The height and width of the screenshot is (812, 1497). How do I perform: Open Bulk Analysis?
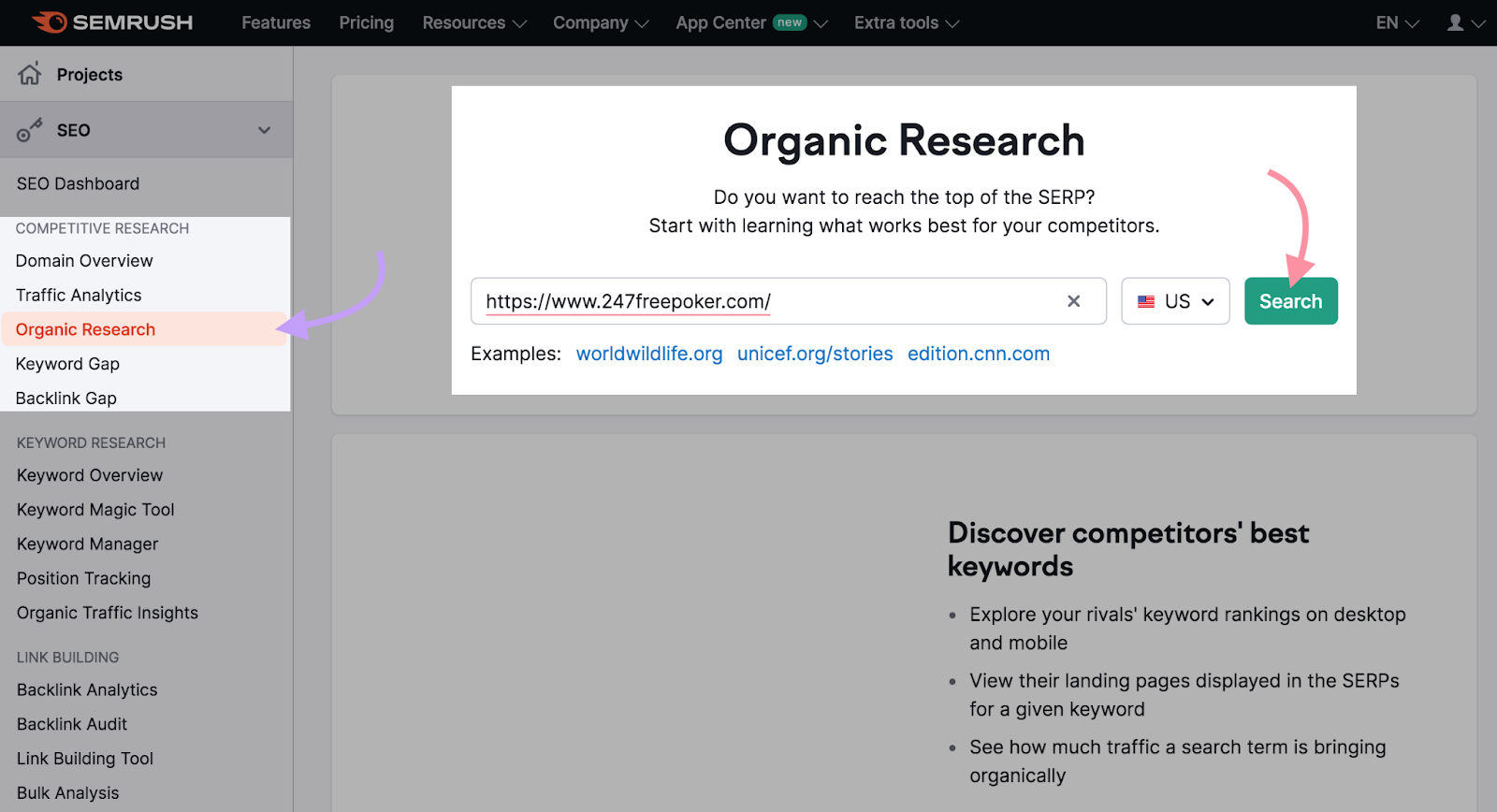[x=67, y=793]
